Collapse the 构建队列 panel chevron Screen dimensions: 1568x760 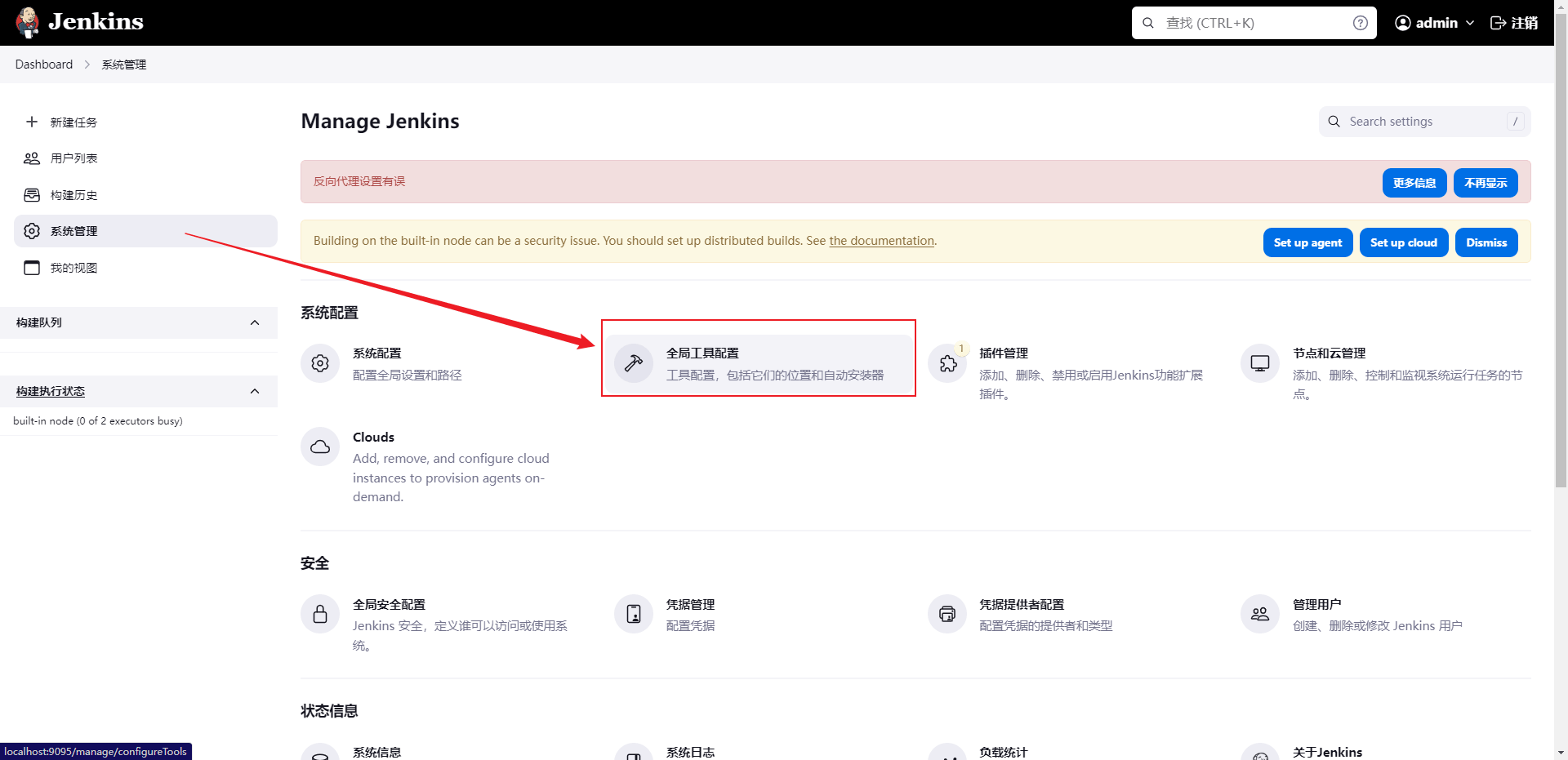click(x=255, y=322)
